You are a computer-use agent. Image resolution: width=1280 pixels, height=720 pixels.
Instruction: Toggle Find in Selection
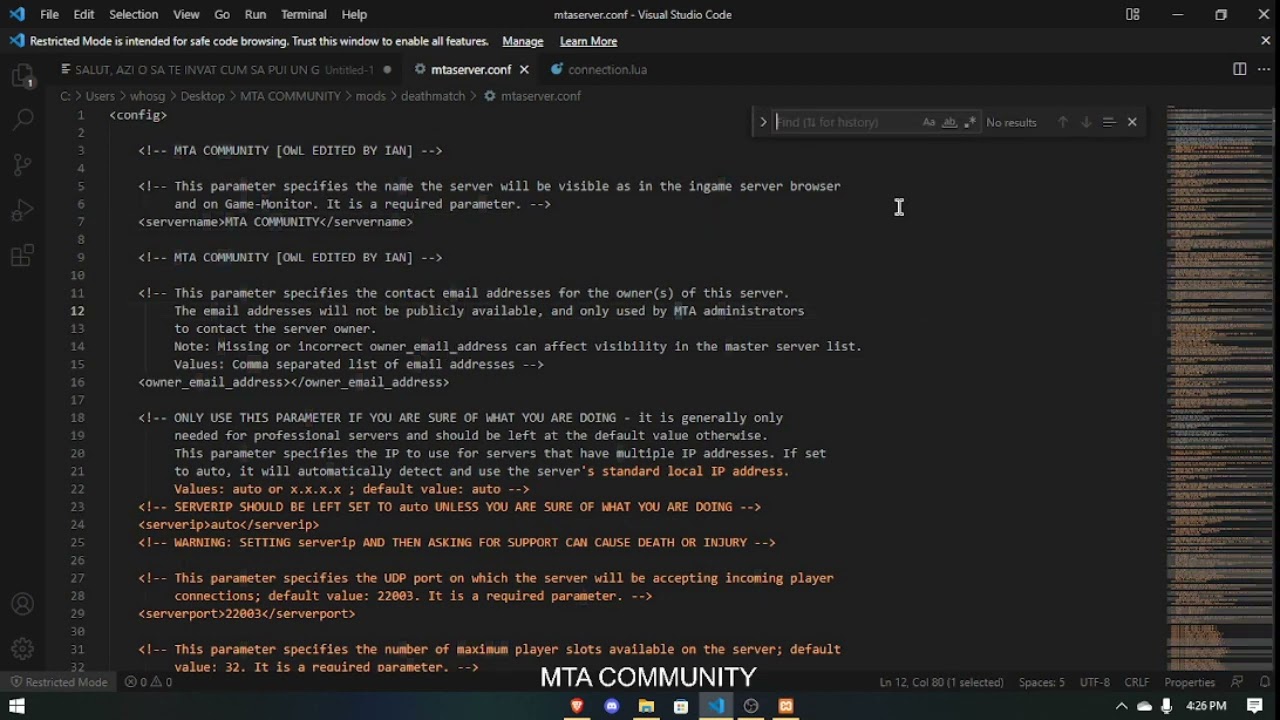point(1108,122)
